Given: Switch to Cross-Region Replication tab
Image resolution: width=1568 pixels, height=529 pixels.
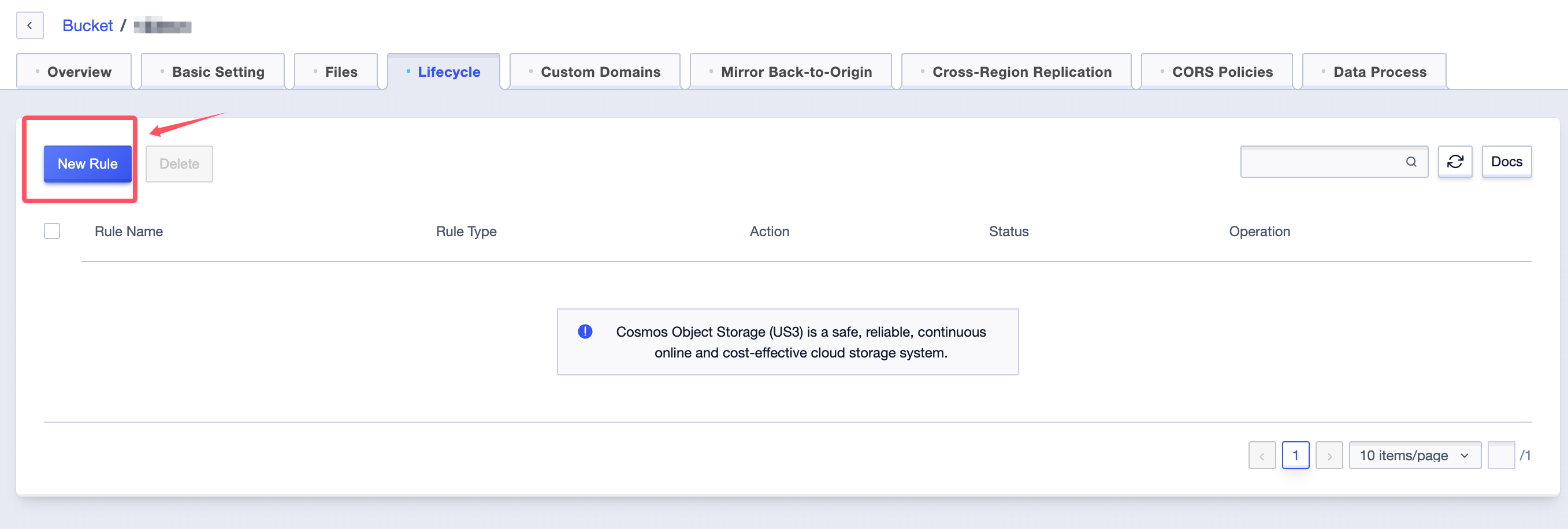Looking at the screenshot, I should coord(1016,72).
